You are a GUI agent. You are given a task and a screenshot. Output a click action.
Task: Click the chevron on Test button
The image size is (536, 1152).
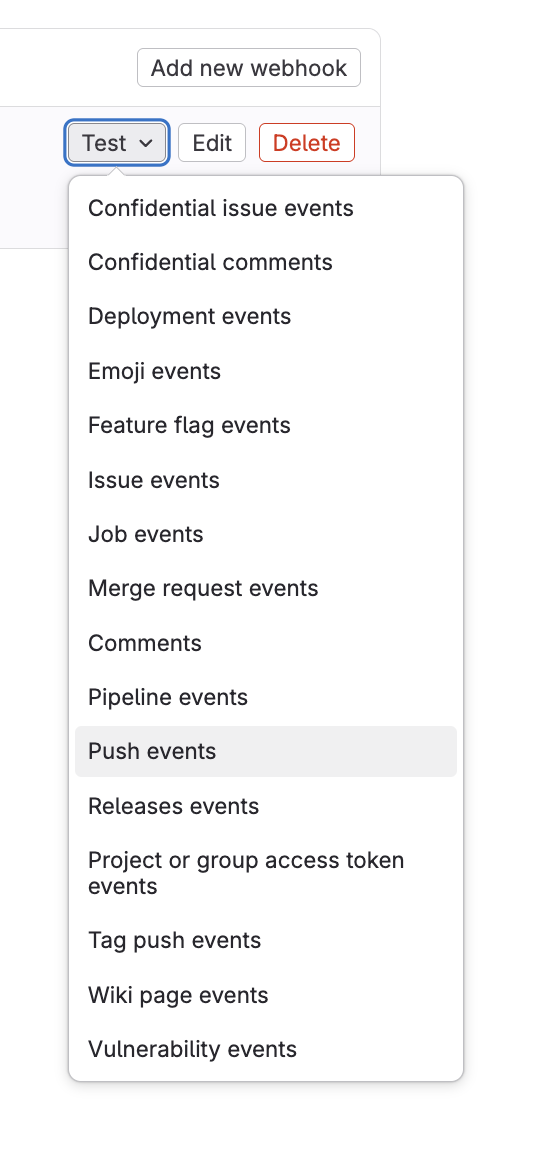pyautogui.click(x=145, y=143)
